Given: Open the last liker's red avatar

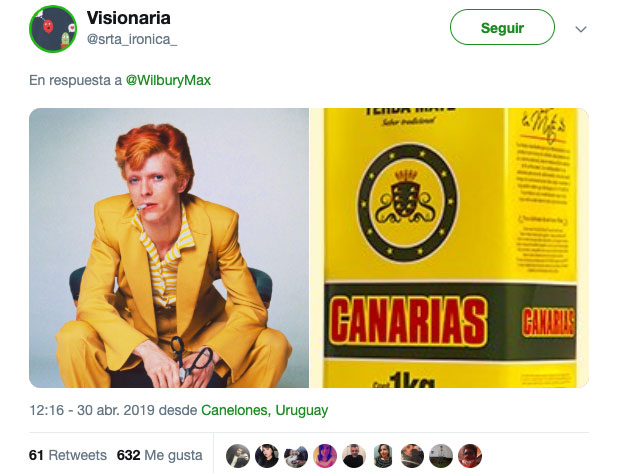Looking at the screenshot, I should pyautogui.click(x=470, y=456).
